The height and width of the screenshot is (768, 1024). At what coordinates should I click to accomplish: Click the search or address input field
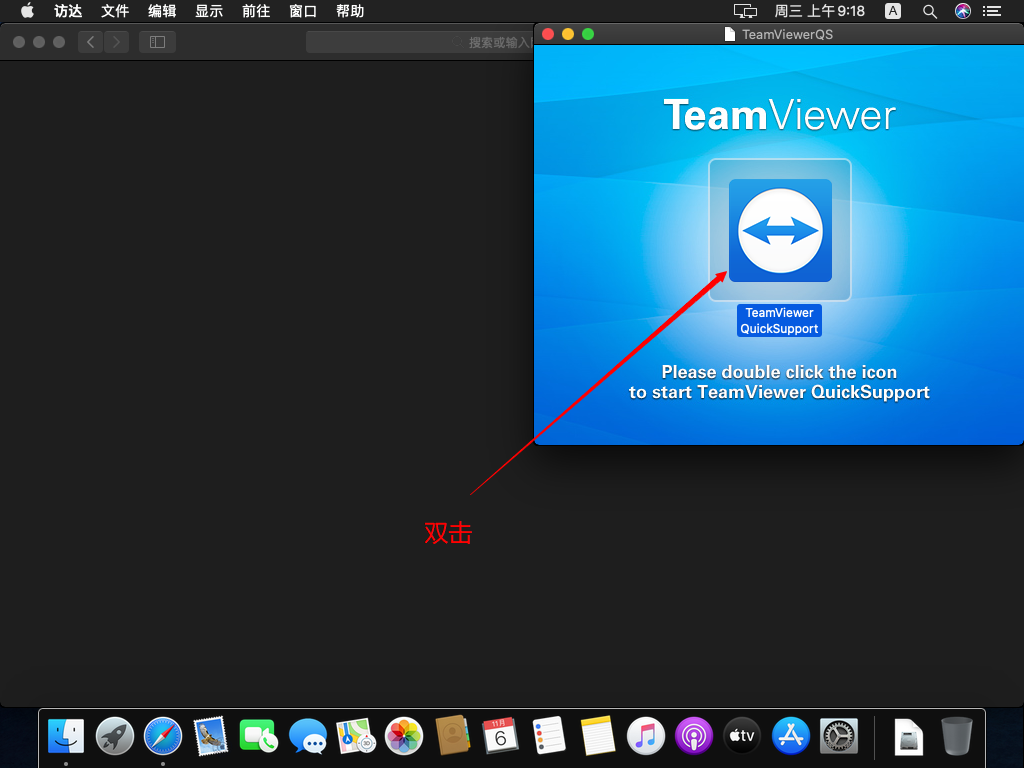[x=420, y=42]
